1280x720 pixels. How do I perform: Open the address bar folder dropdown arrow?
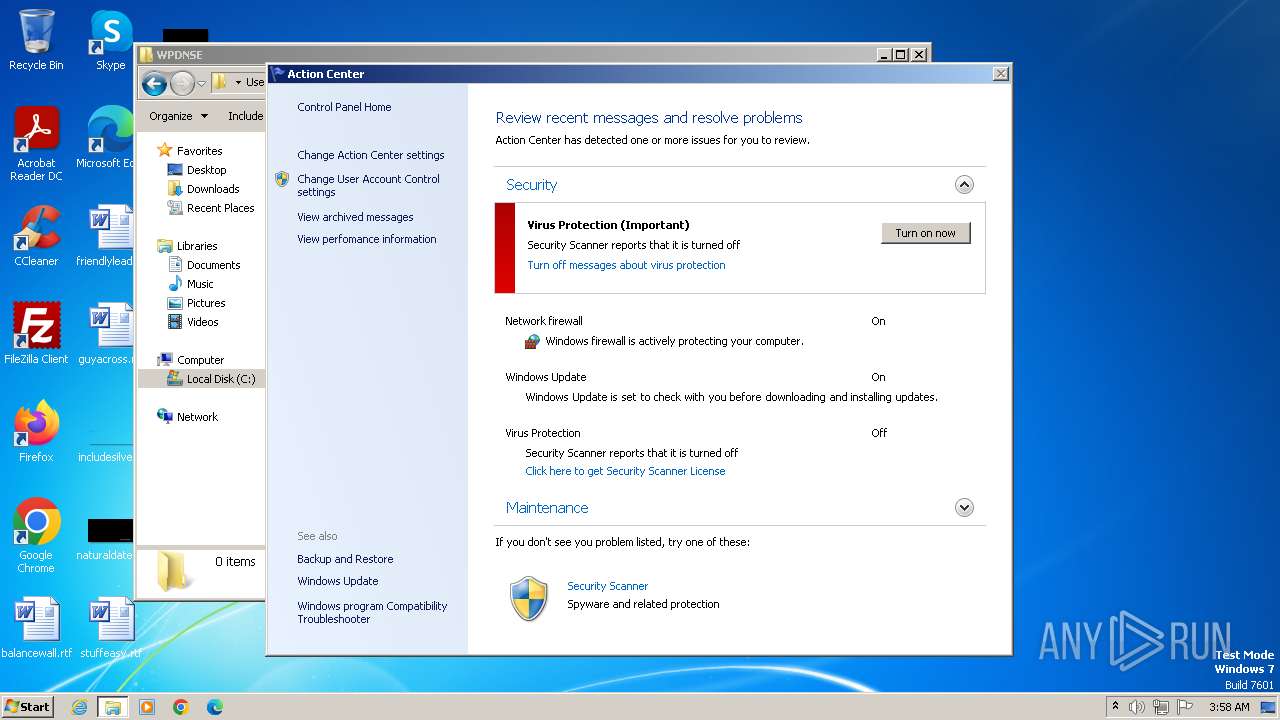pyautogui.click(x=238, y=83)
